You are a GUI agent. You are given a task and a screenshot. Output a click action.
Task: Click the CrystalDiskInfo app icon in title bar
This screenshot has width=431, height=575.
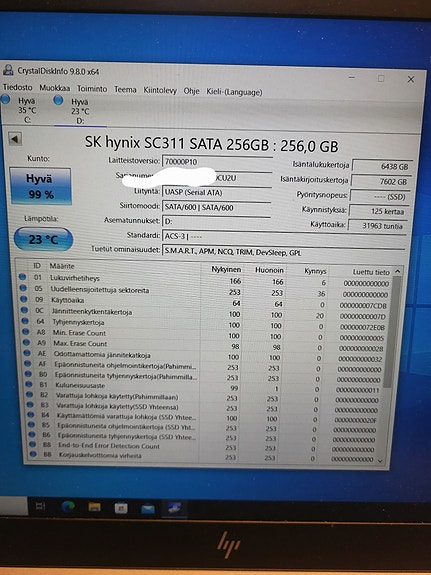pyautogui.click(x=8, y=69)
